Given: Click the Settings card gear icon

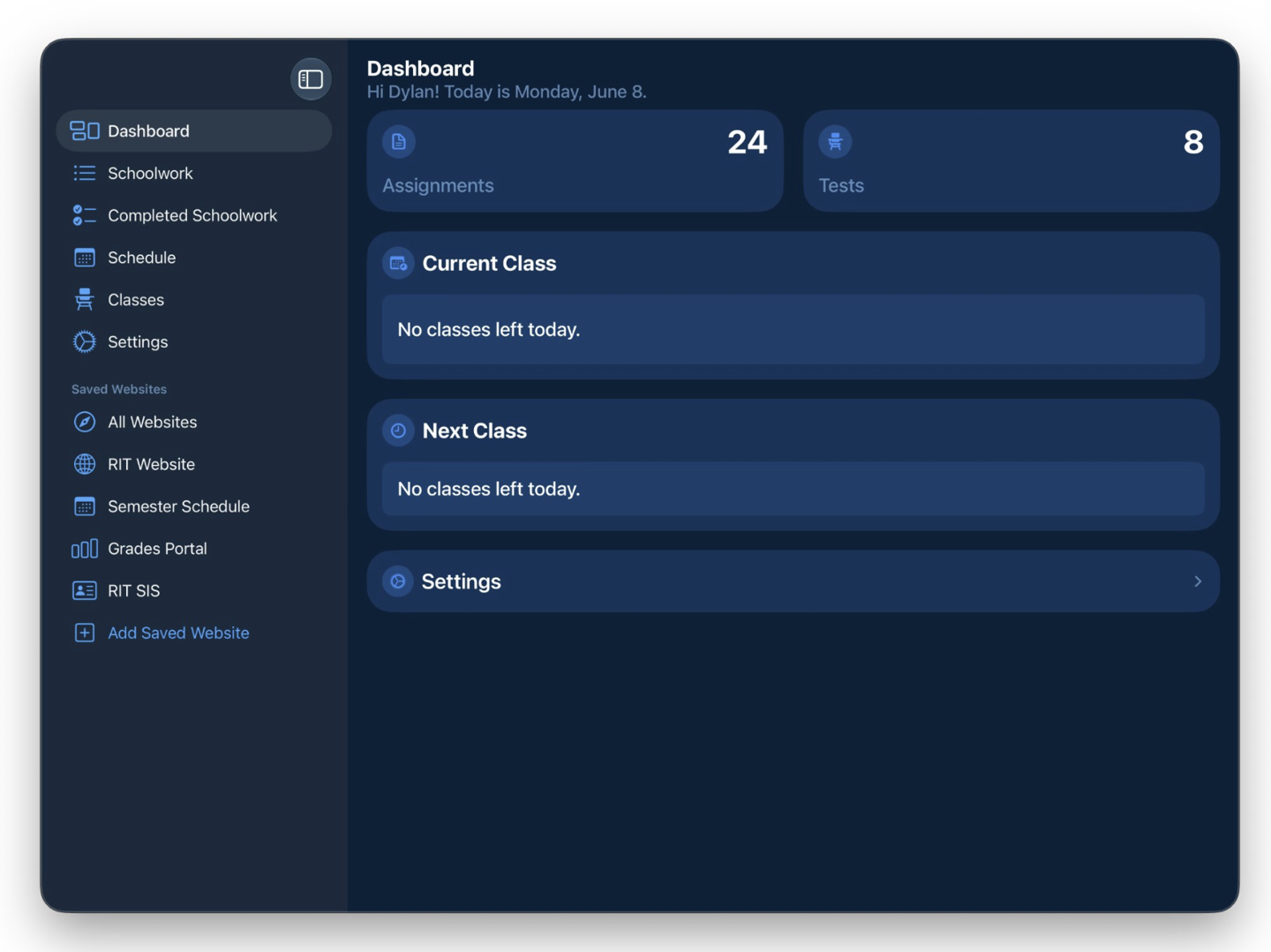Looking at the screenshot, I should [x=398, y=581].
